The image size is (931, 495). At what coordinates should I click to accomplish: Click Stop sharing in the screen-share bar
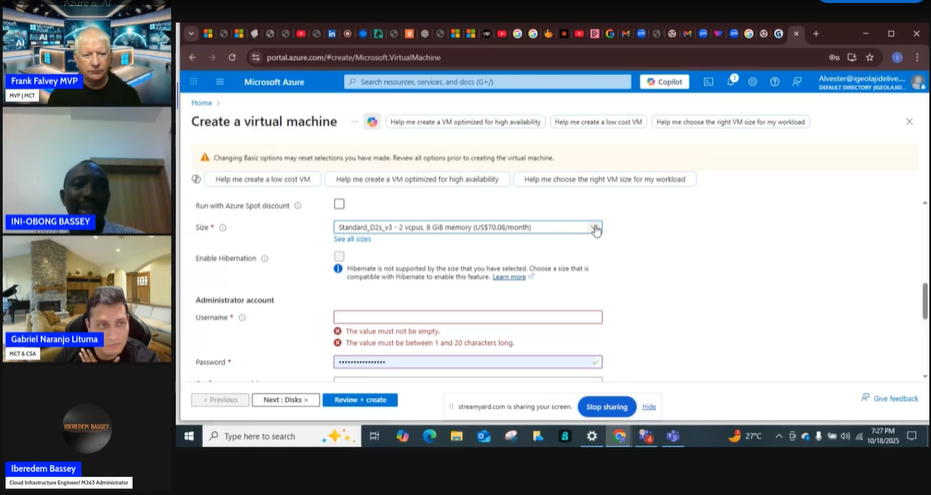tap(606, 407)
